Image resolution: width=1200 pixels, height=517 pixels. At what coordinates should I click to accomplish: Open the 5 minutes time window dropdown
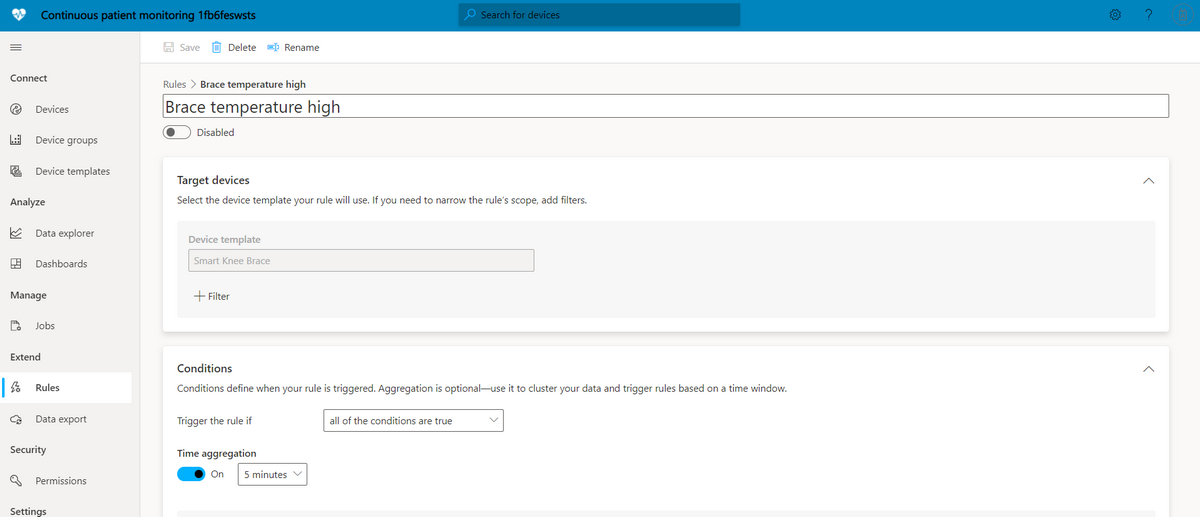pyautogui.click(x=272, y=474)
